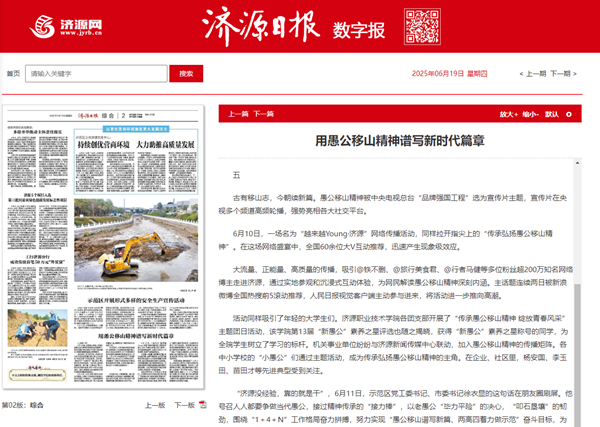Click the ornate framed box at page bottom-left
Image resolution: width=600 pixels, height=427 pixels.
pos(38,373)
